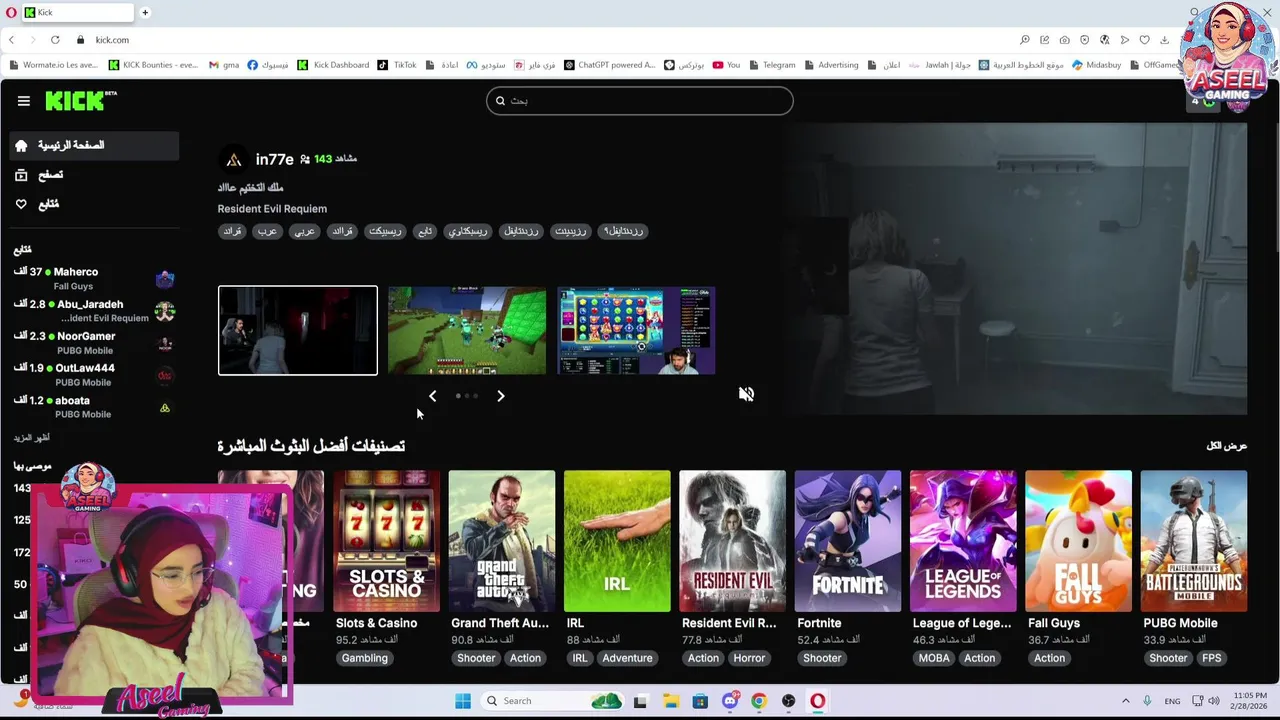Play the large featured stream preview

pyautogui.click(x=1014, y=268)
